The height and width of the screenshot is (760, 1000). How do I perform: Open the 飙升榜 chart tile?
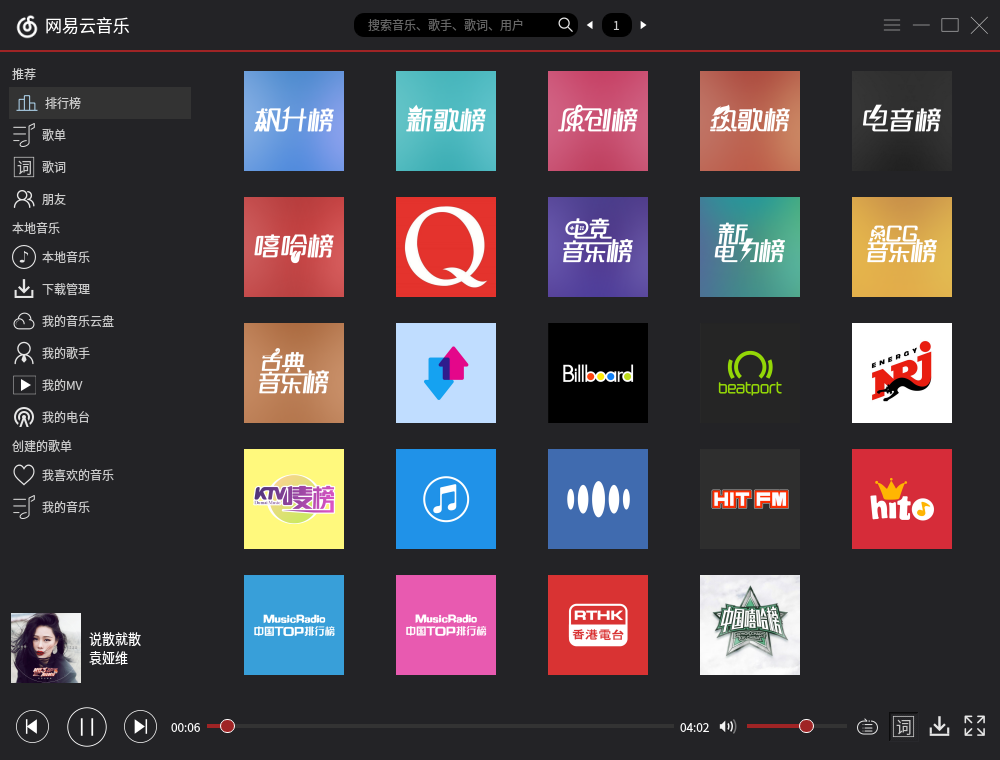click(294, 121)
